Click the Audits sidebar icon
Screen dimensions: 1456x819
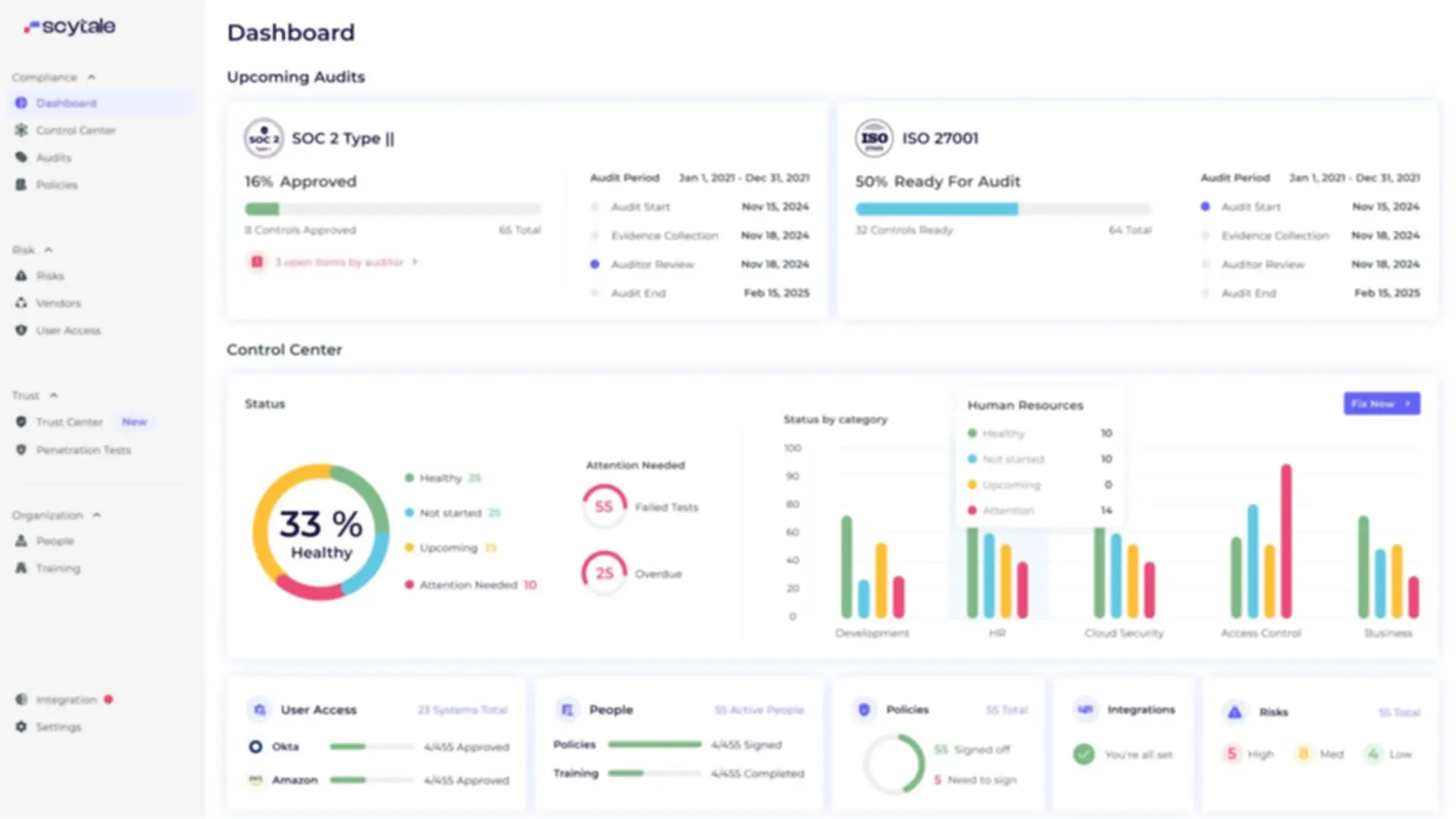(x=21, y=158)
